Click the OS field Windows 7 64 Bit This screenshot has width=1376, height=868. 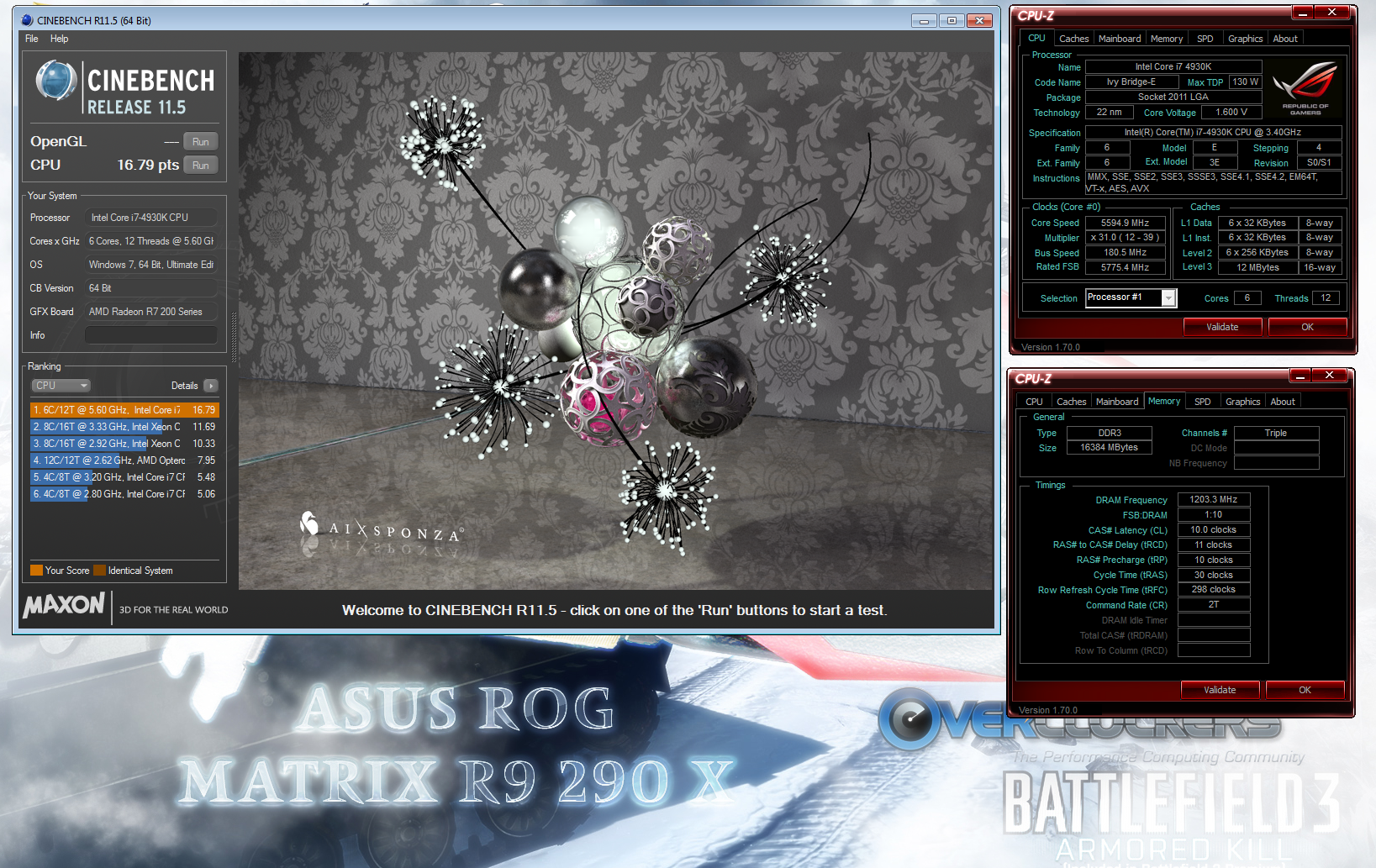[150, 265]
